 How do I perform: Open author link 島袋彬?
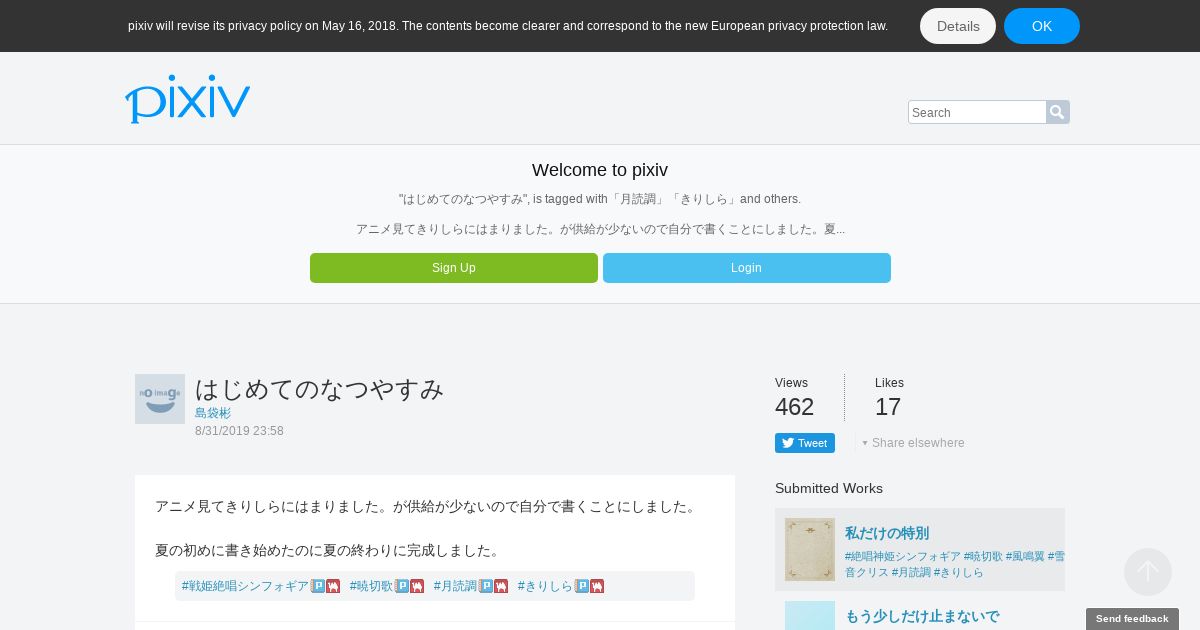pos(213,413)
